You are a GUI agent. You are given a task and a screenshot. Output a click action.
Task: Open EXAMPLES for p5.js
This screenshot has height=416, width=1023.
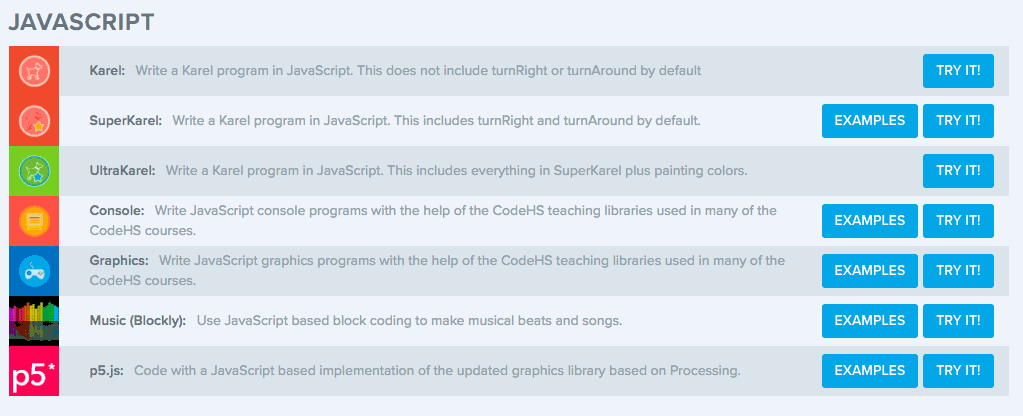(x=869, y=371)
